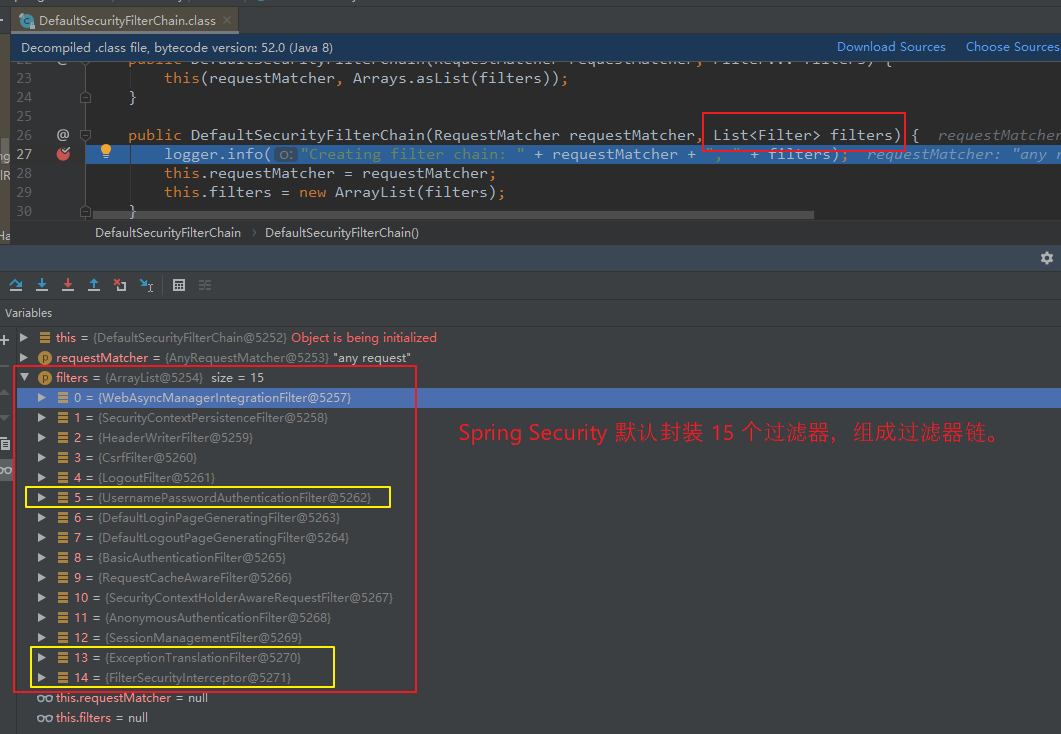Viewport: 1061px width, 734px height.
Task: Expand AnonymousAuthenticationFilter entry 11
Action: pos(42,617)
